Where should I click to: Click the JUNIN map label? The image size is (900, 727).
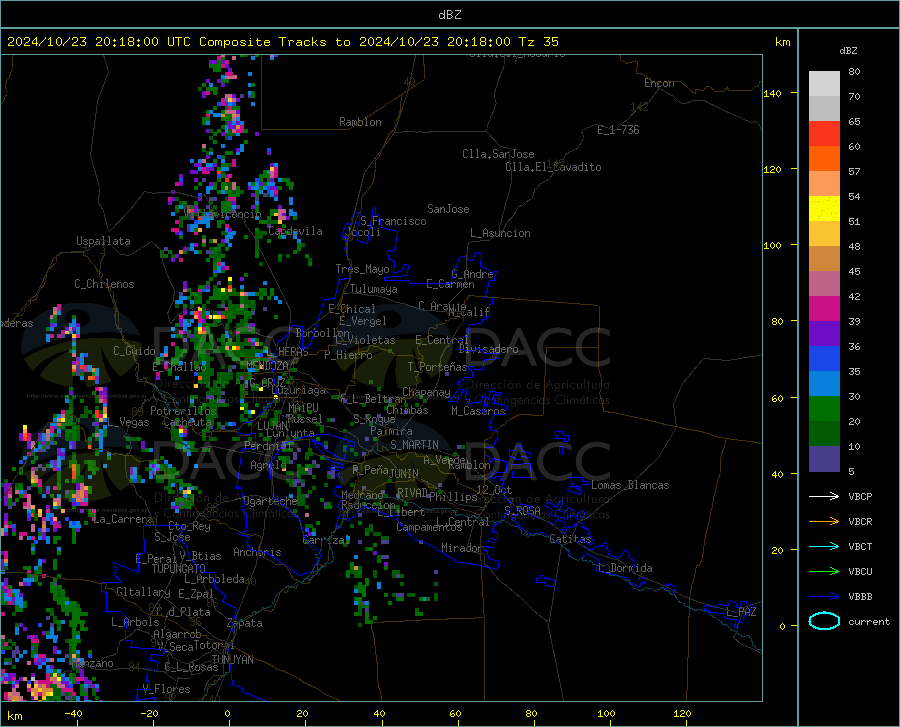404,473
